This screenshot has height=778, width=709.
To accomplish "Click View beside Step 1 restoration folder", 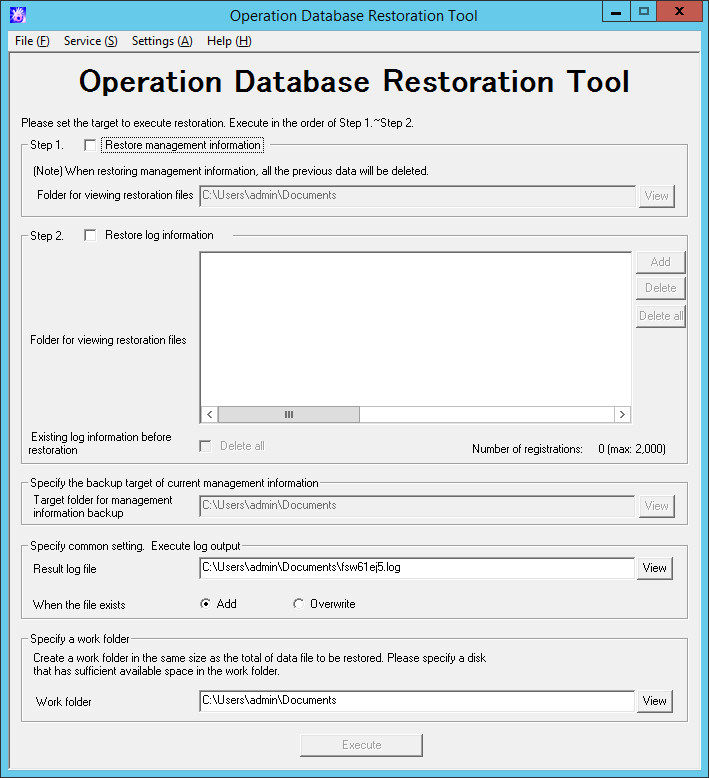I will [656, 196].
